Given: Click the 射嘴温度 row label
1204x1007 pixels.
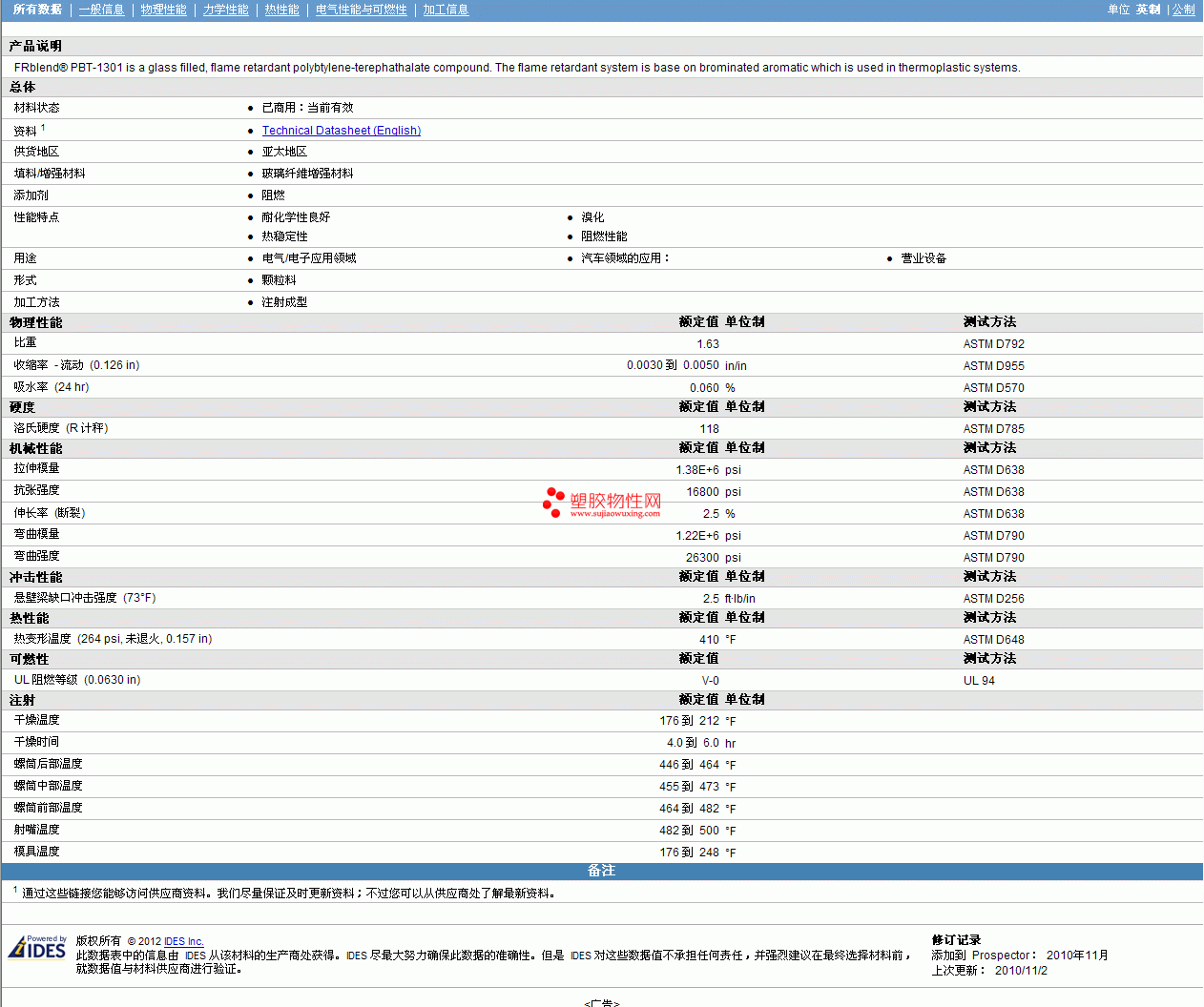Looking at the screenshot, I should [37, 830].
